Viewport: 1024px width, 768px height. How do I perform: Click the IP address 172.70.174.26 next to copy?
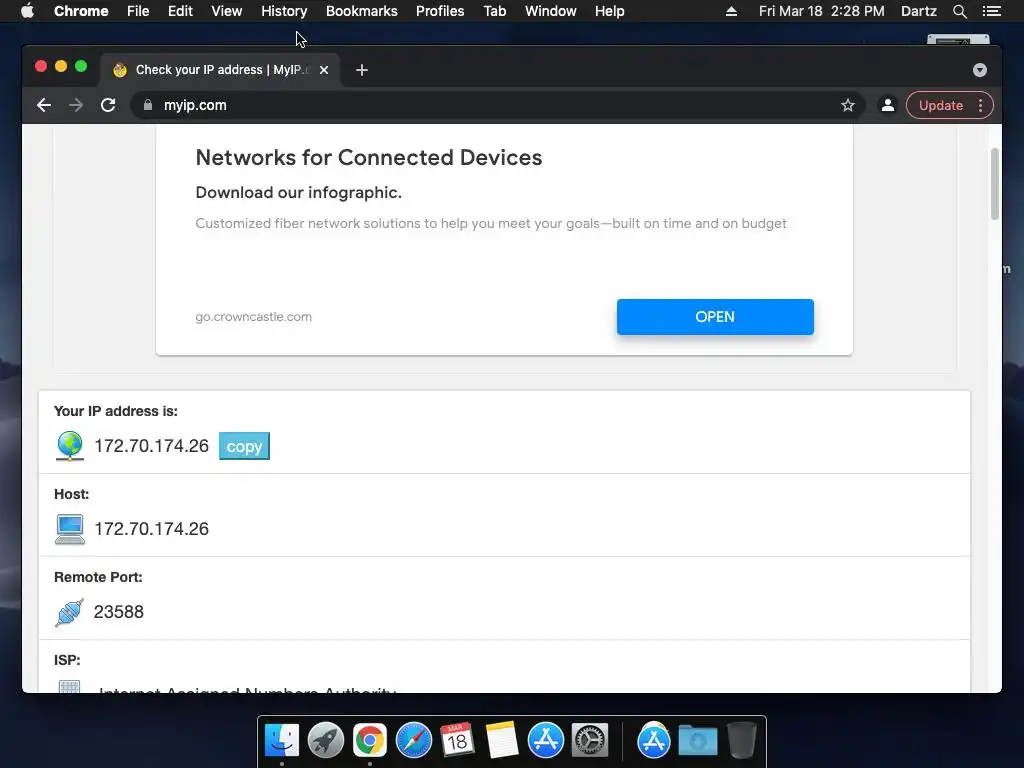[x=152, y=446]
